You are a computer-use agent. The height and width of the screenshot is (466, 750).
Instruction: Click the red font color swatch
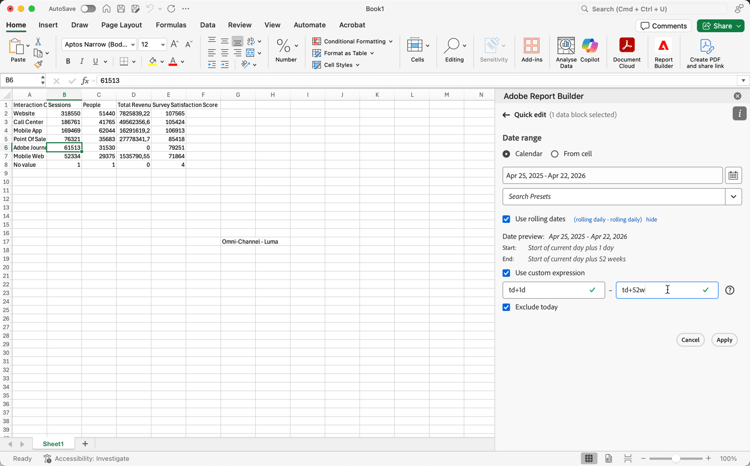pos(173,61)
